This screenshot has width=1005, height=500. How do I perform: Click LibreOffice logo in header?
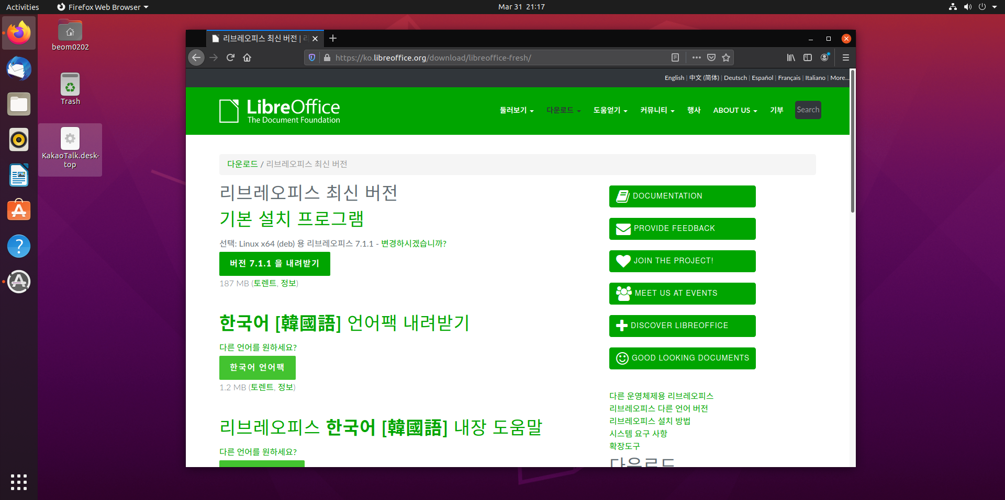coord(279,111)
